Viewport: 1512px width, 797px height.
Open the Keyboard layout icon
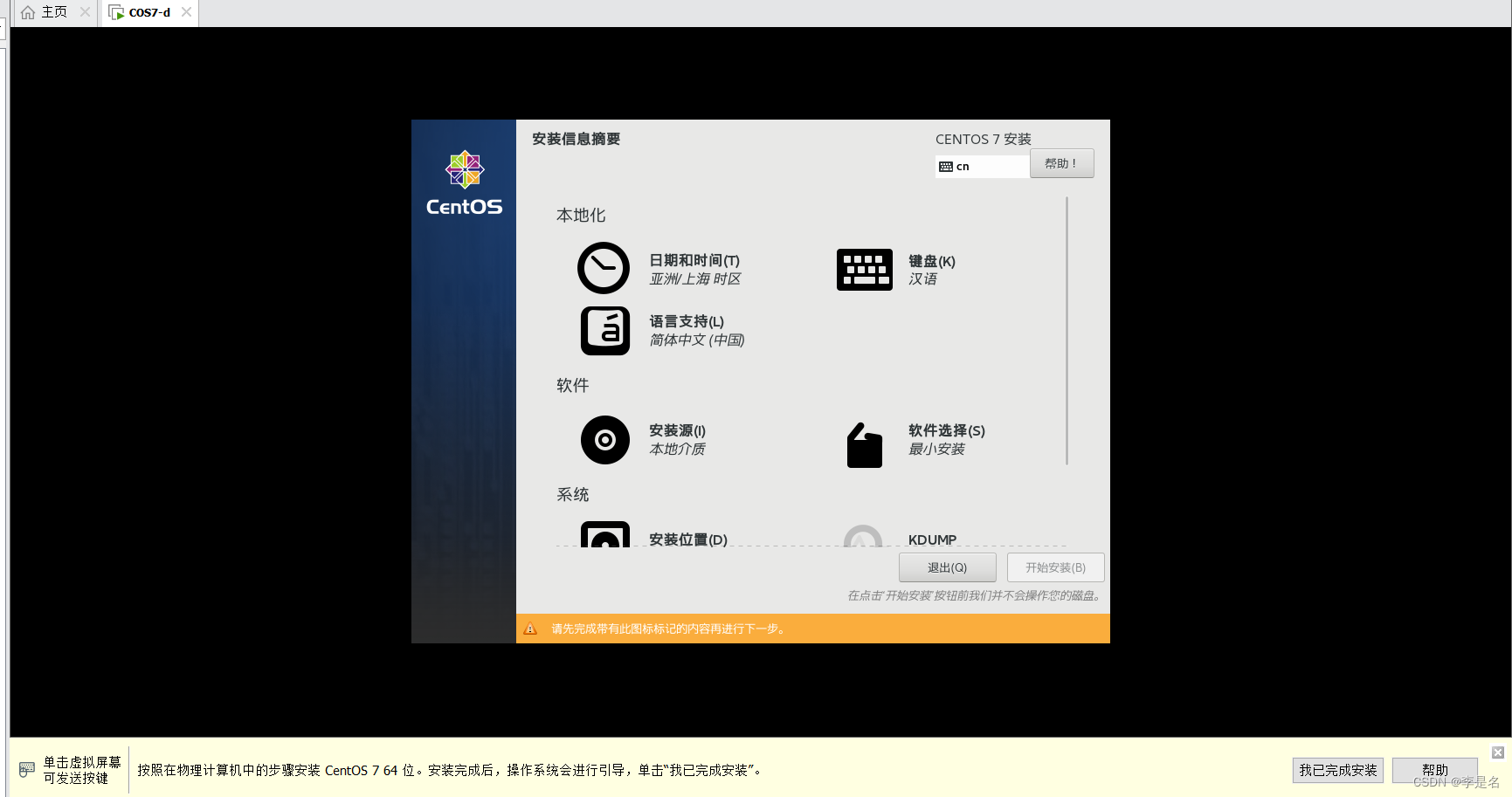[x=865, y=270]
